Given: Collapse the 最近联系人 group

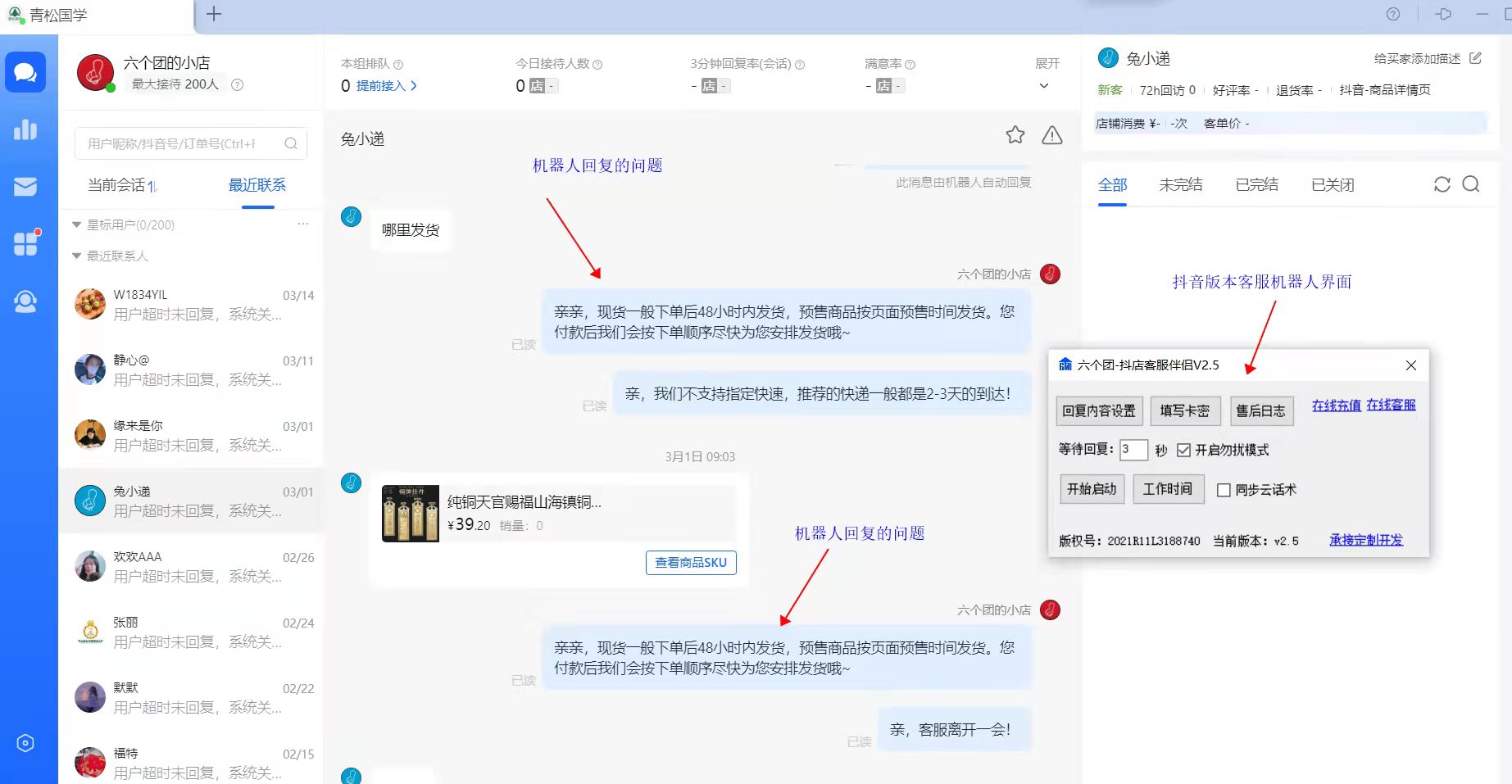Looking at the screenshot, I should [77, 256].
